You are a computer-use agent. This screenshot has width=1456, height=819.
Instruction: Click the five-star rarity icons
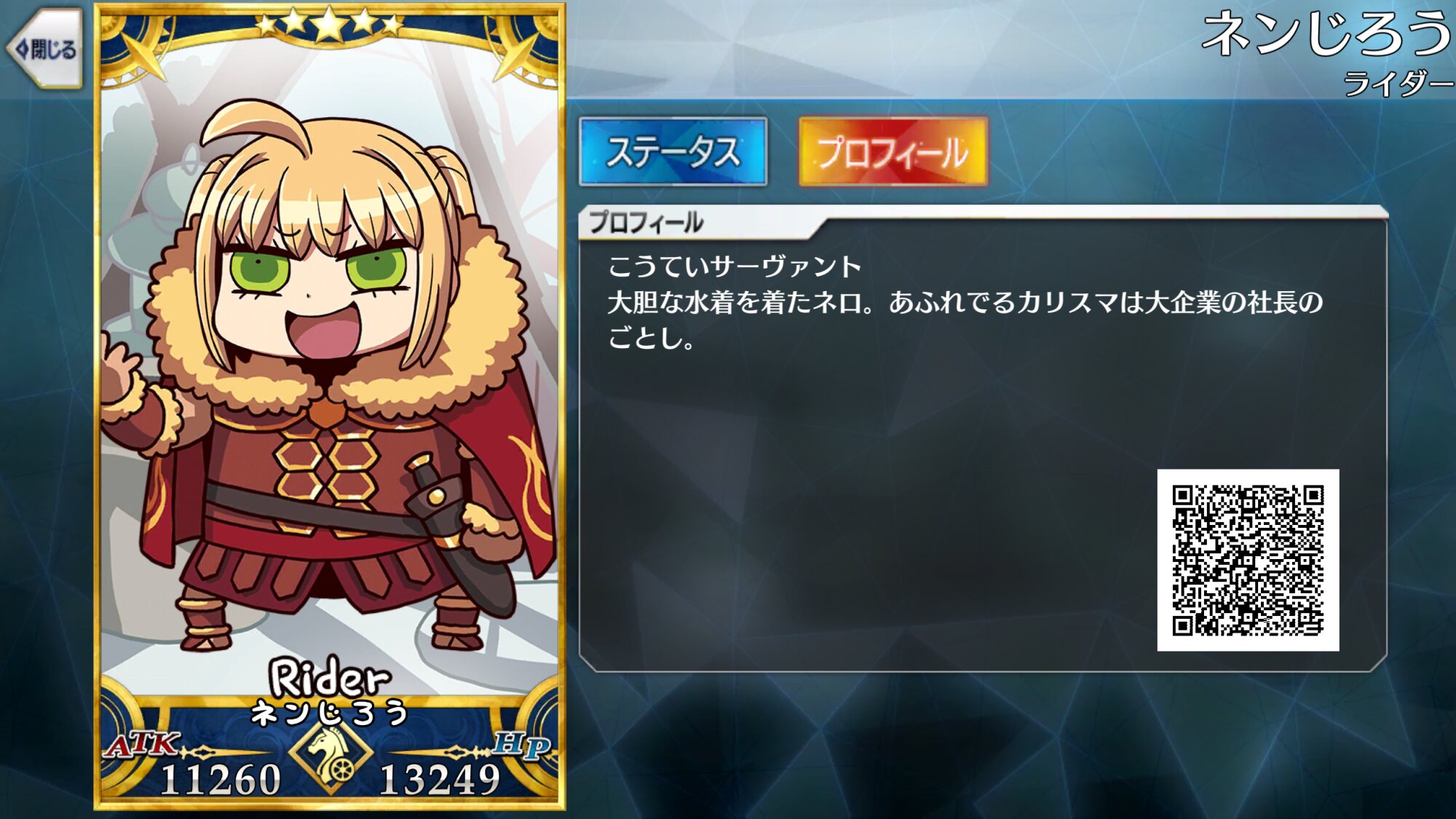click(329, 24)
